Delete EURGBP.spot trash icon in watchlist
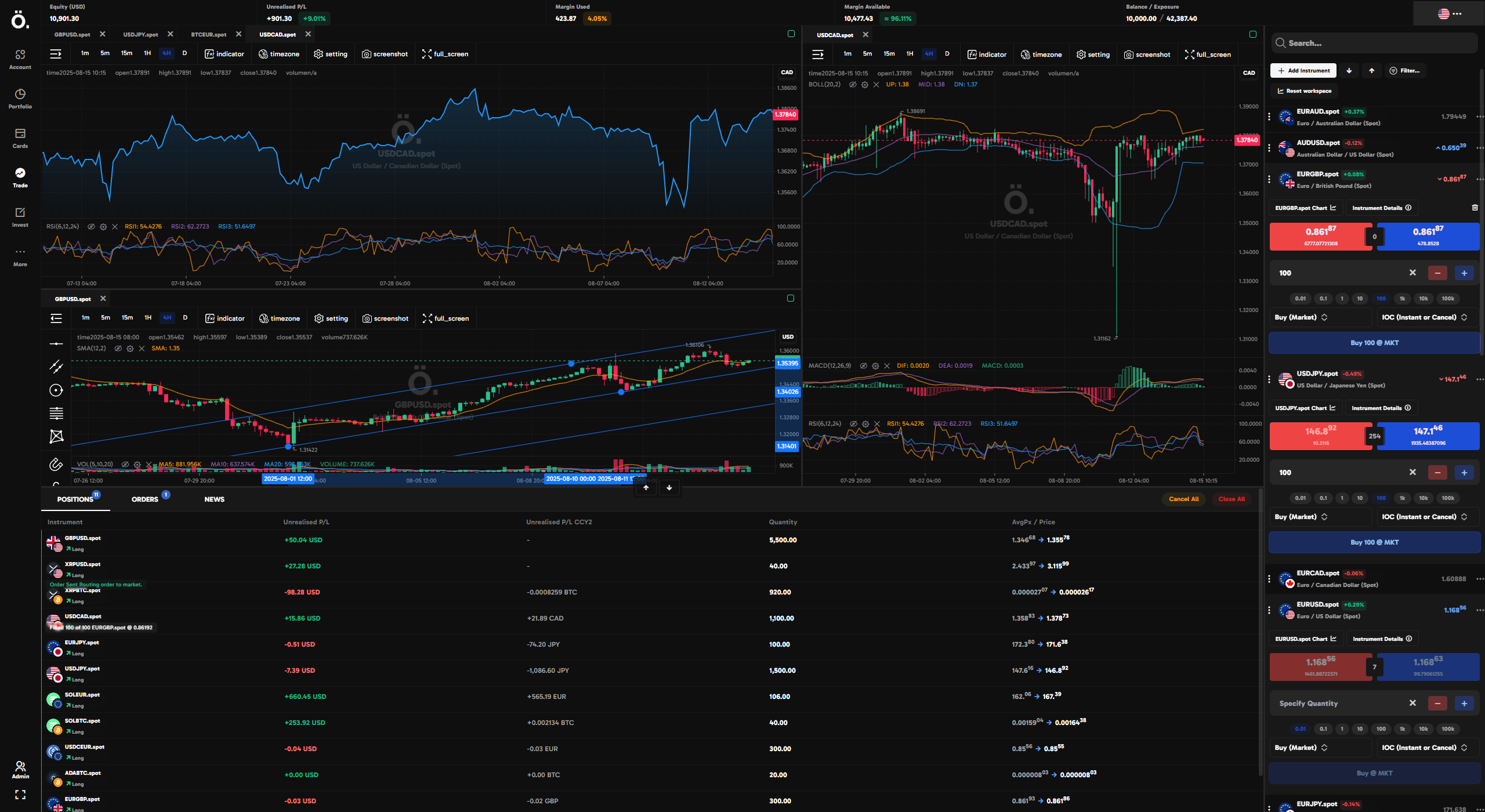 (1475, 208)
